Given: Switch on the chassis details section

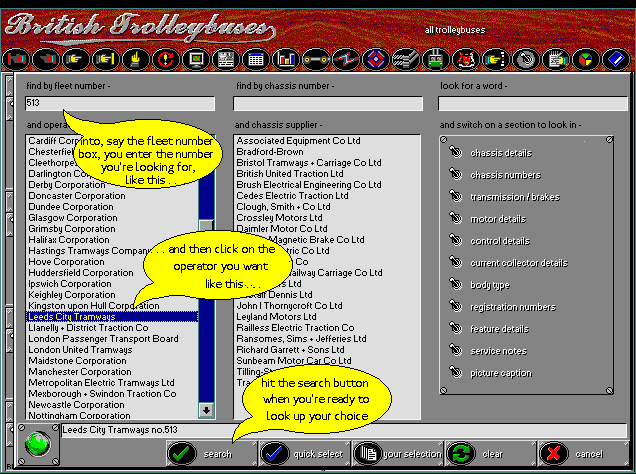Looking at the screenshot, I should pos(456,153).
